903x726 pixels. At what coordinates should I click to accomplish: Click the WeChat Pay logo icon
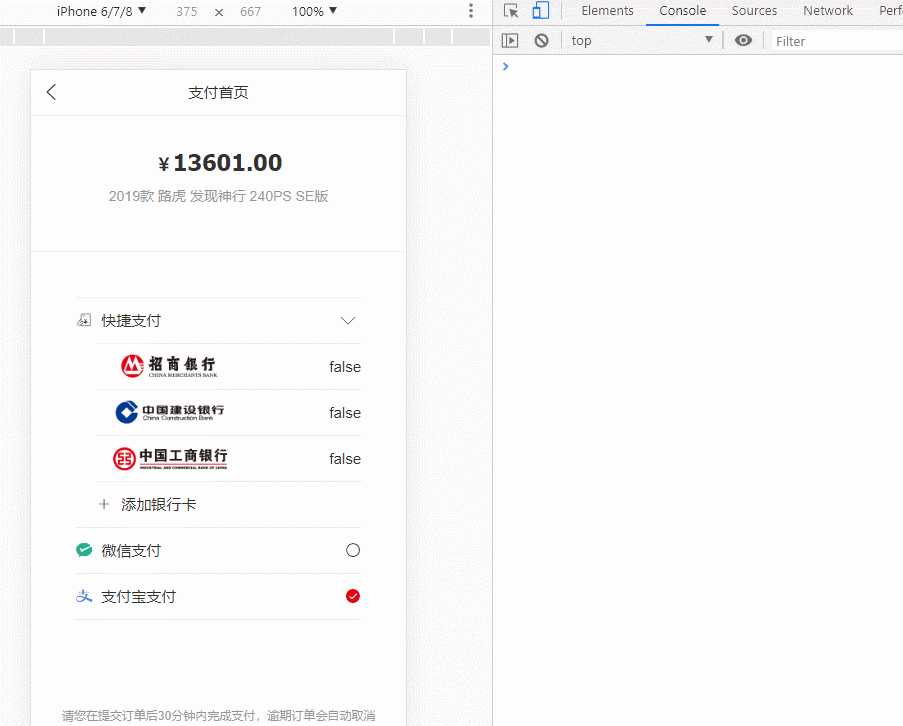tap(84, 550)
